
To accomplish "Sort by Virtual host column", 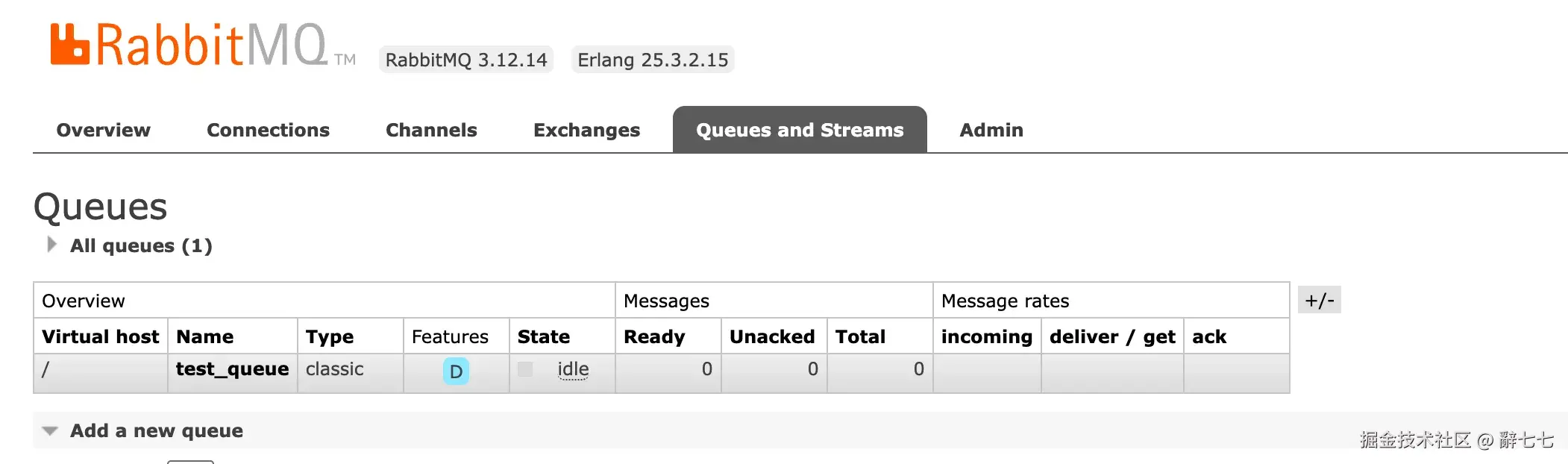I will pos(100,336).
